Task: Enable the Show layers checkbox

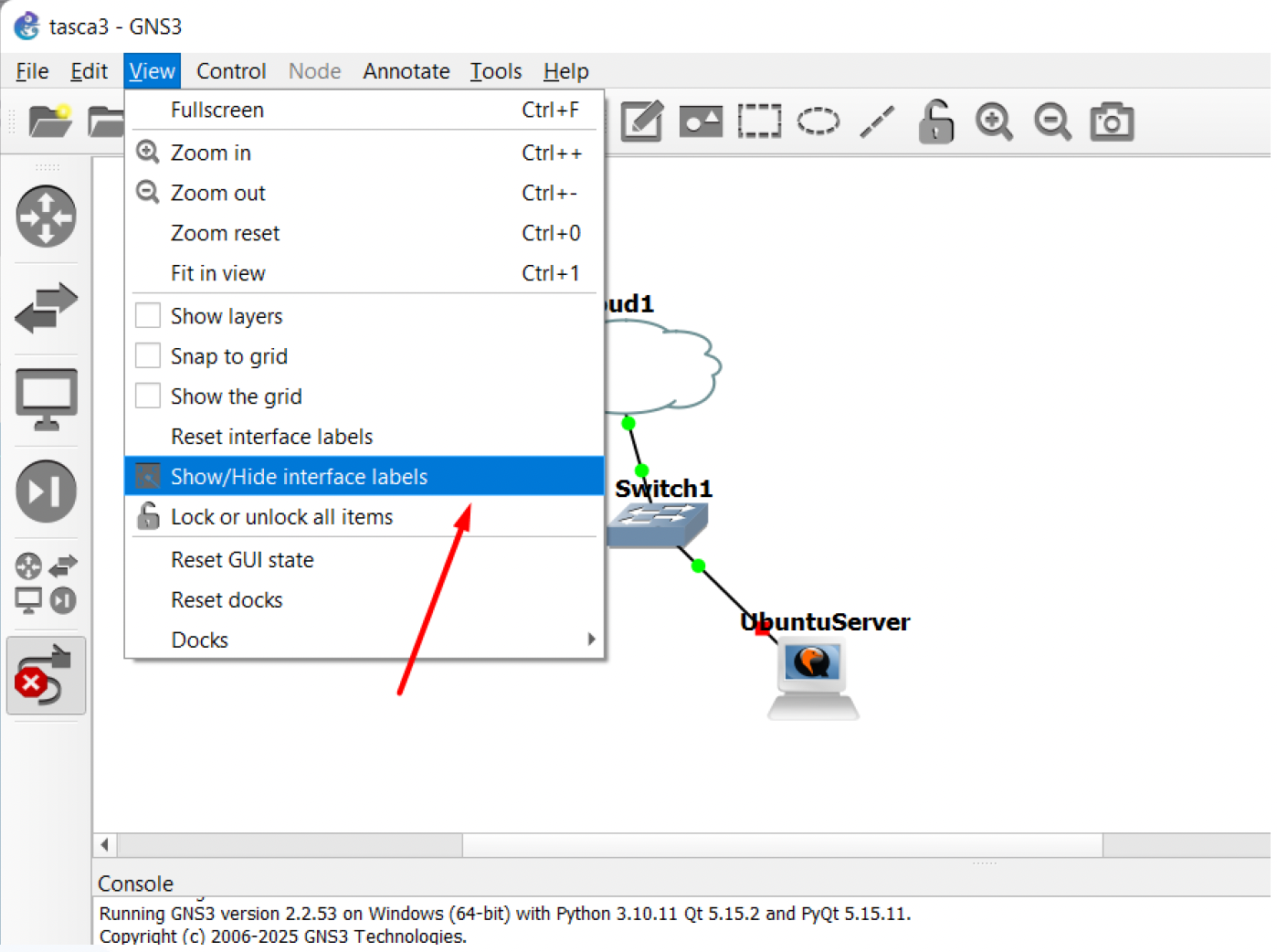Action: pos(148,316)
